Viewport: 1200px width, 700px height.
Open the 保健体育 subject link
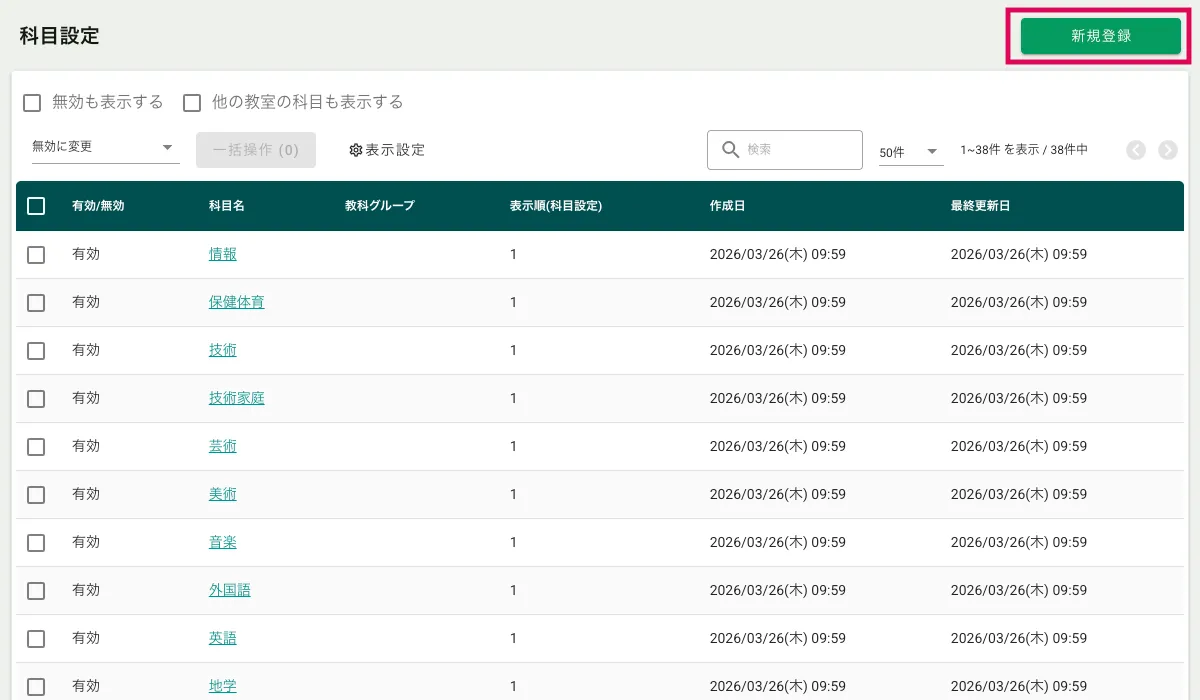[237, 302]
